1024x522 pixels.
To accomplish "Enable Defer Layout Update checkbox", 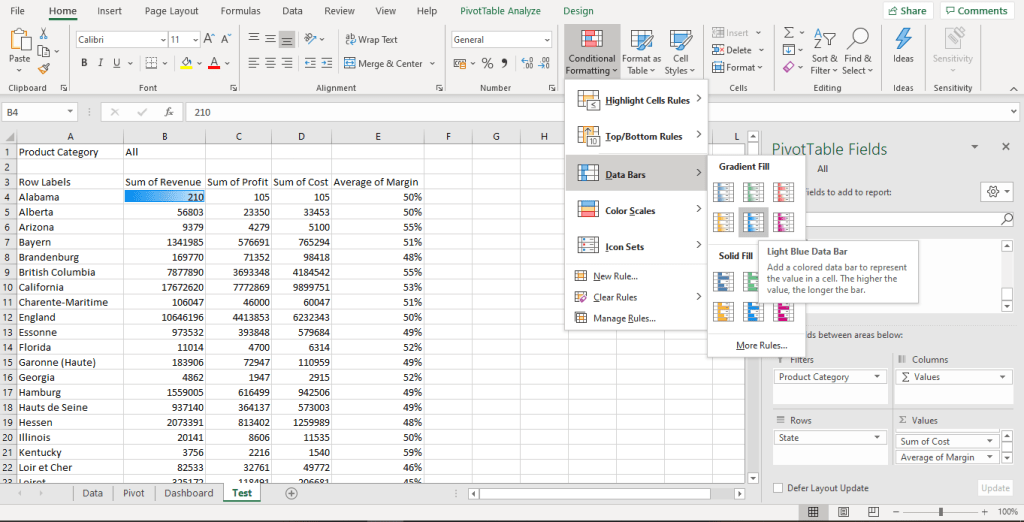I will [779, 488].
